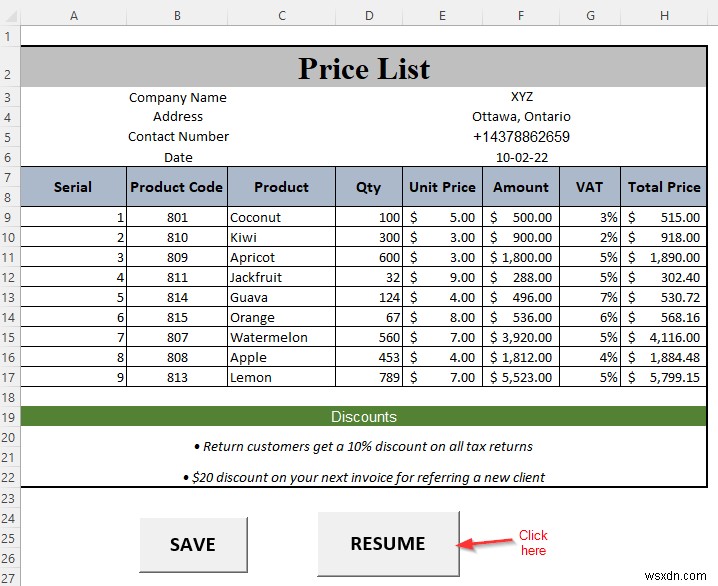The image size is (718, 586).
Task: Select column H header
Action: point(664,16)
